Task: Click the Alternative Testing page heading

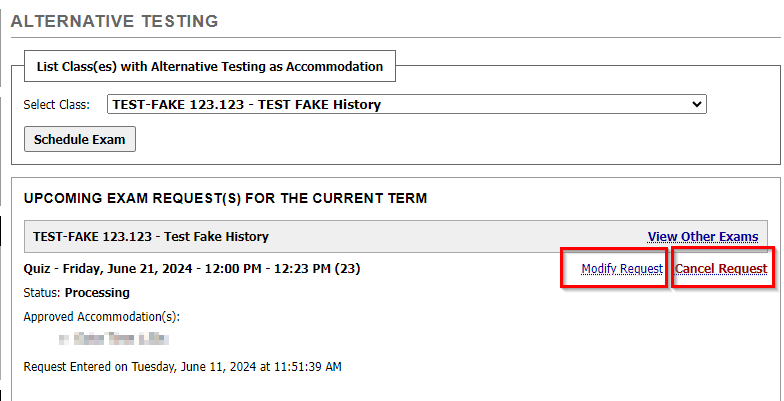Action: [114, 21]
